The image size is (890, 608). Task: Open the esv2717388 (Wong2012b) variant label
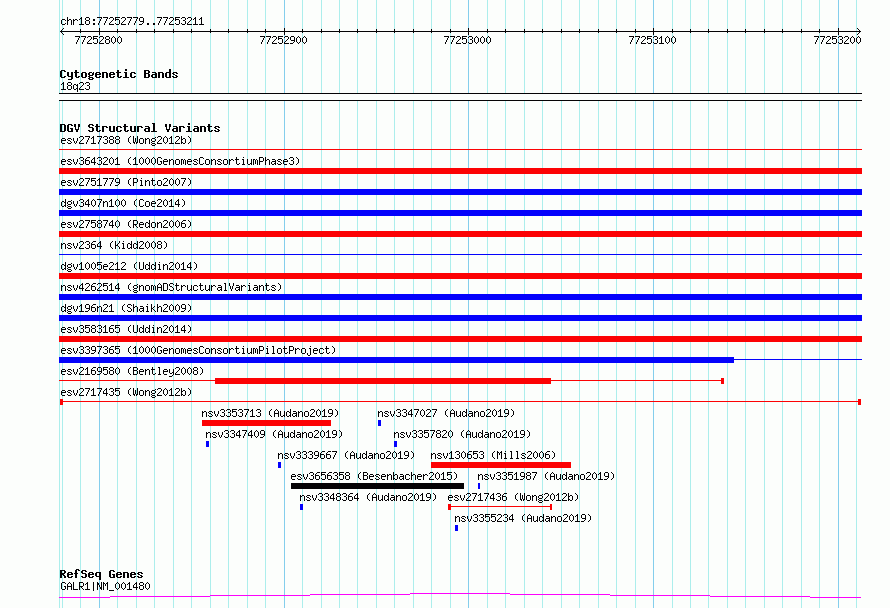coord(126,140)
